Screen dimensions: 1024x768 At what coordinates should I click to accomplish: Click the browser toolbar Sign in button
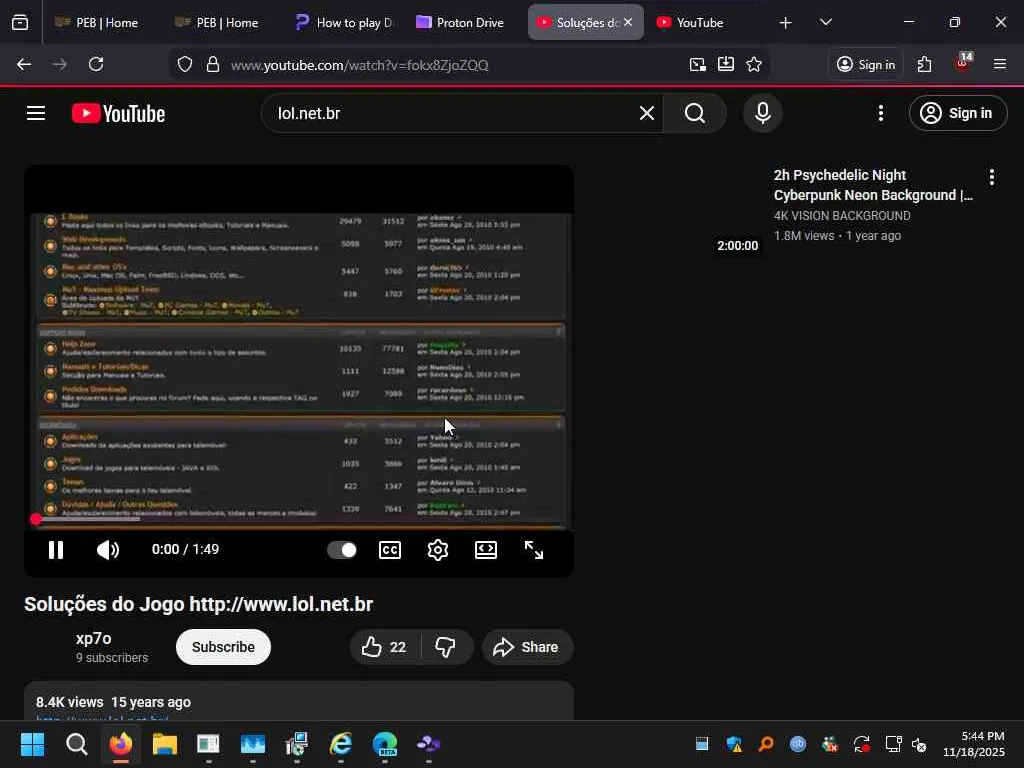pyautogui.click(x=866, y=64)
